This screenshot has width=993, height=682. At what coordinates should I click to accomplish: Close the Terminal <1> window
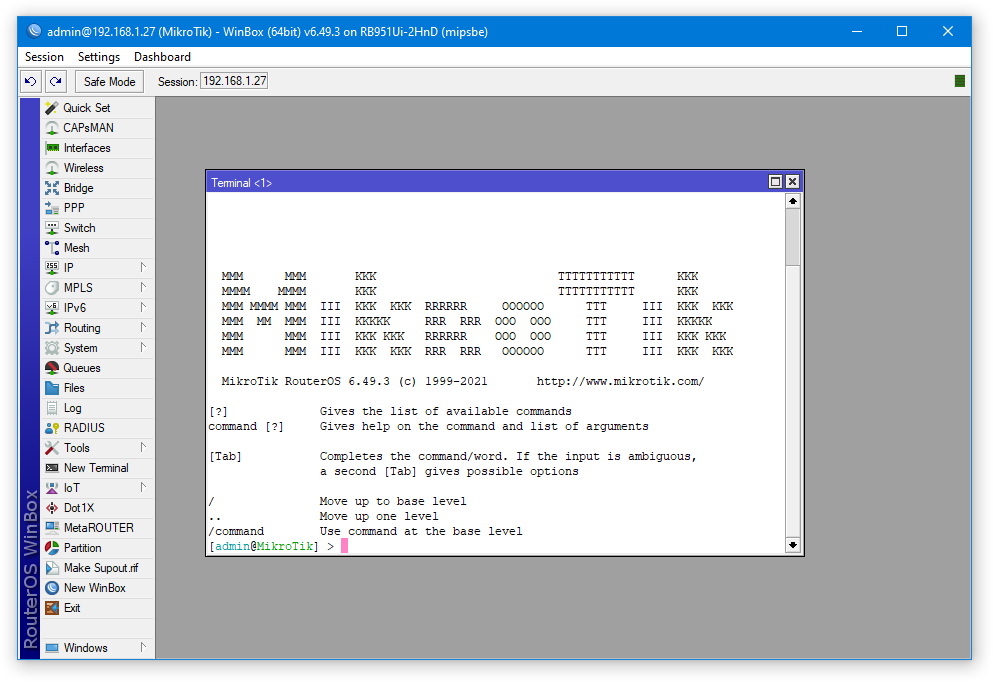click(792, 182)
